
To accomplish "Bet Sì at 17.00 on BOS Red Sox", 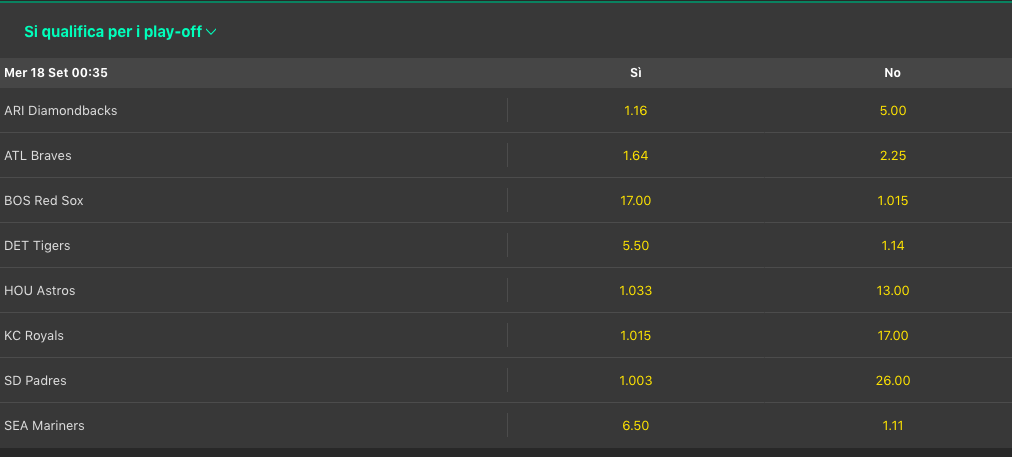I will [635, 200].
